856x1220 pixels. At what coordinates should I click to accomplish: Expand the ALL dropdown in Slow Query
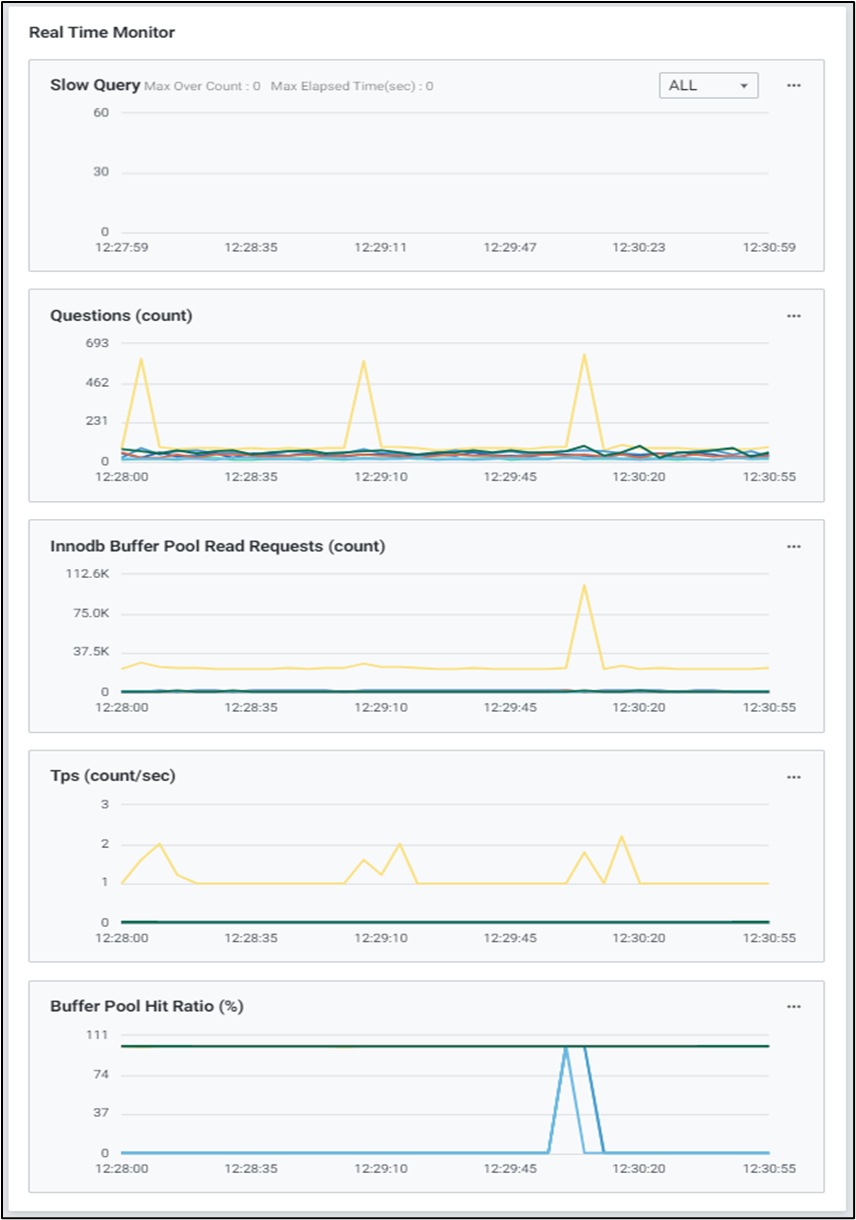tap(708, 86)
